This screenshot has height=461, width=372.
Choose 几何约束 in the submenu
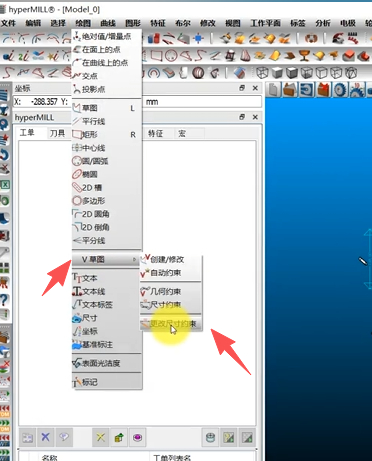[171, 292]
